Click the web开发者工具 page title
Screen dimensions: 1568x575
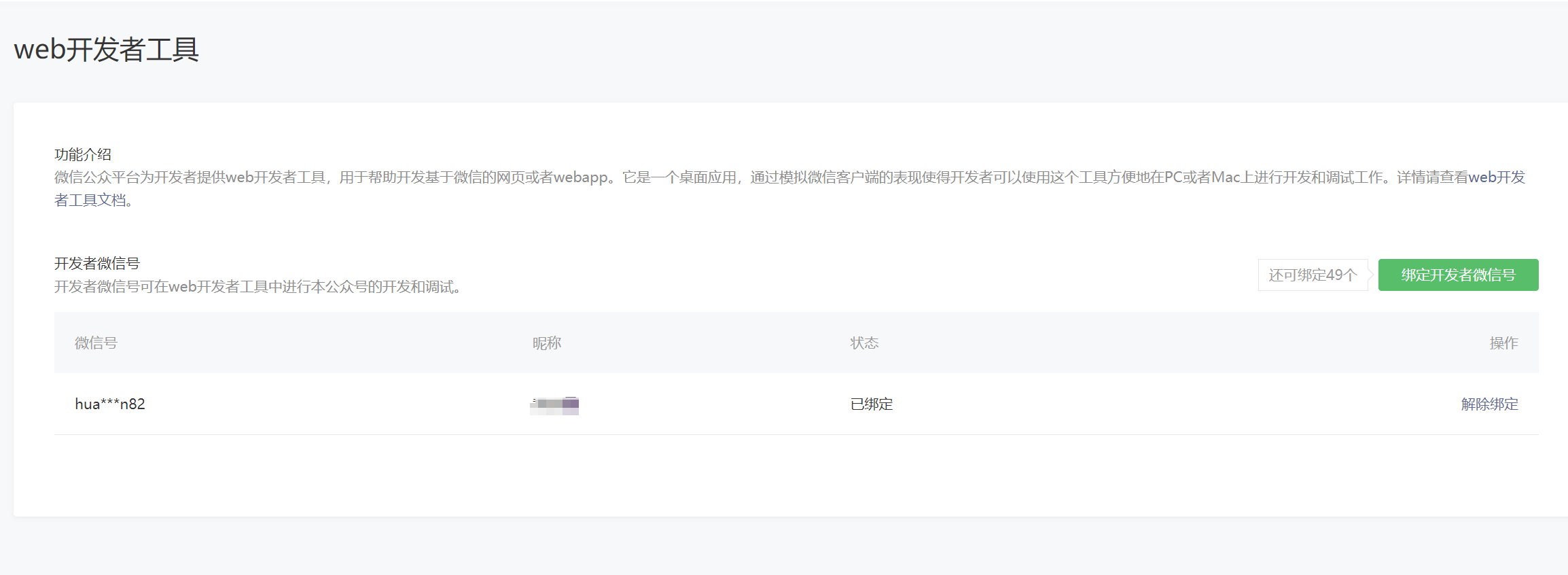tap(107, 50)
